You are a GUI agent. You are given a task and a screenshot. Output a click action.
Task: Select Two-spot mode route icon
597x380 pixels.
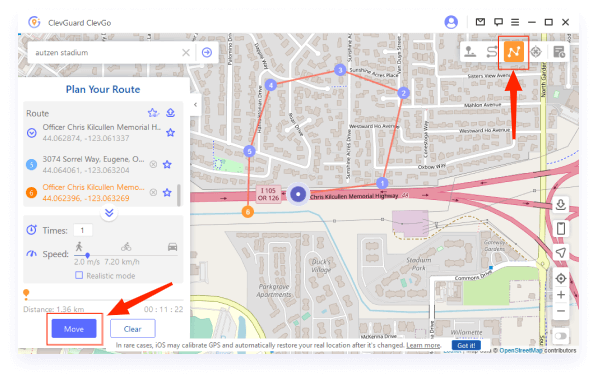[x=492, y=51]
